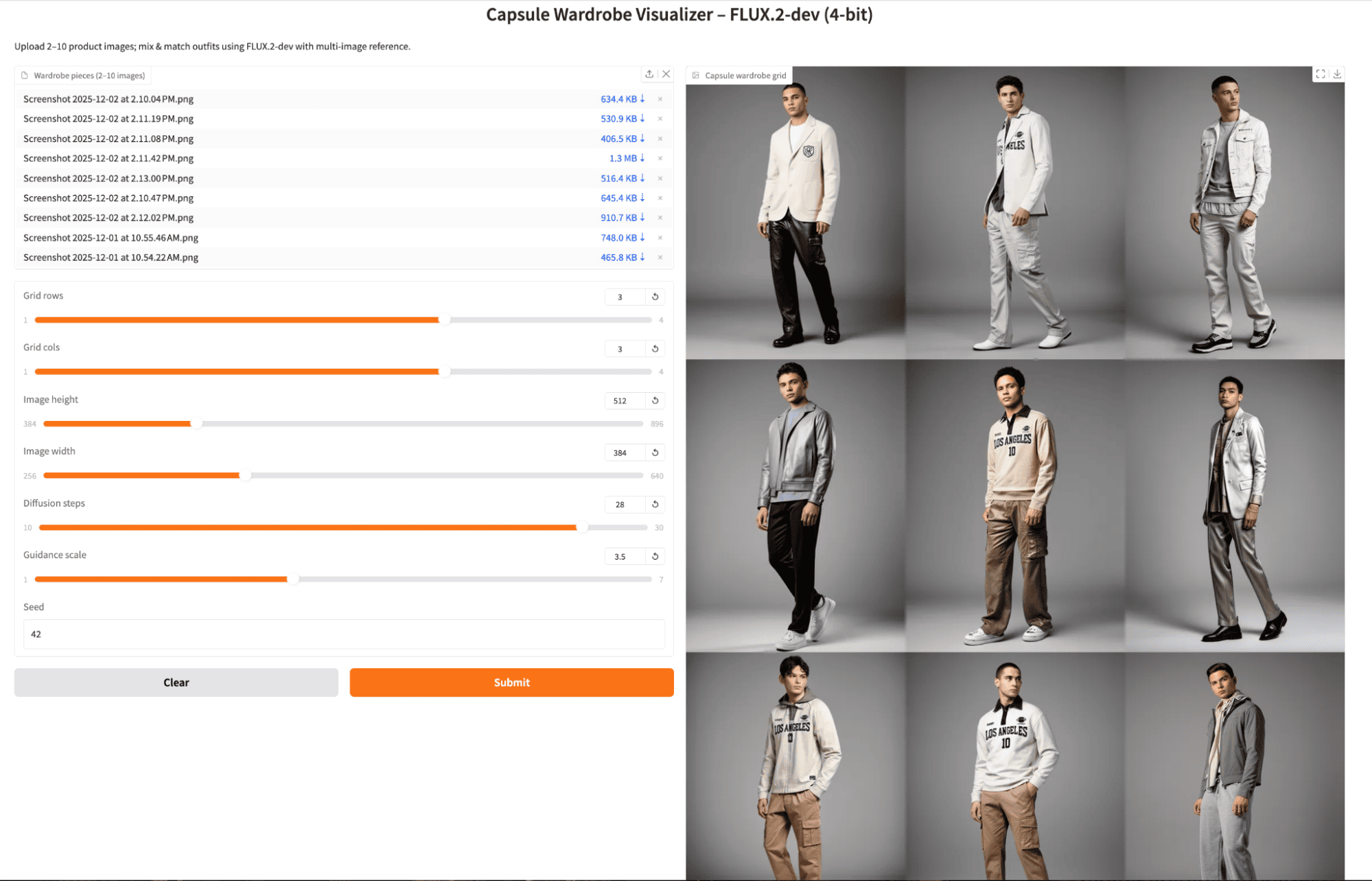This screenshot has width=1372, height=881.
Task: Reset the Grid cols value
Action: click(x=655, y=349)
